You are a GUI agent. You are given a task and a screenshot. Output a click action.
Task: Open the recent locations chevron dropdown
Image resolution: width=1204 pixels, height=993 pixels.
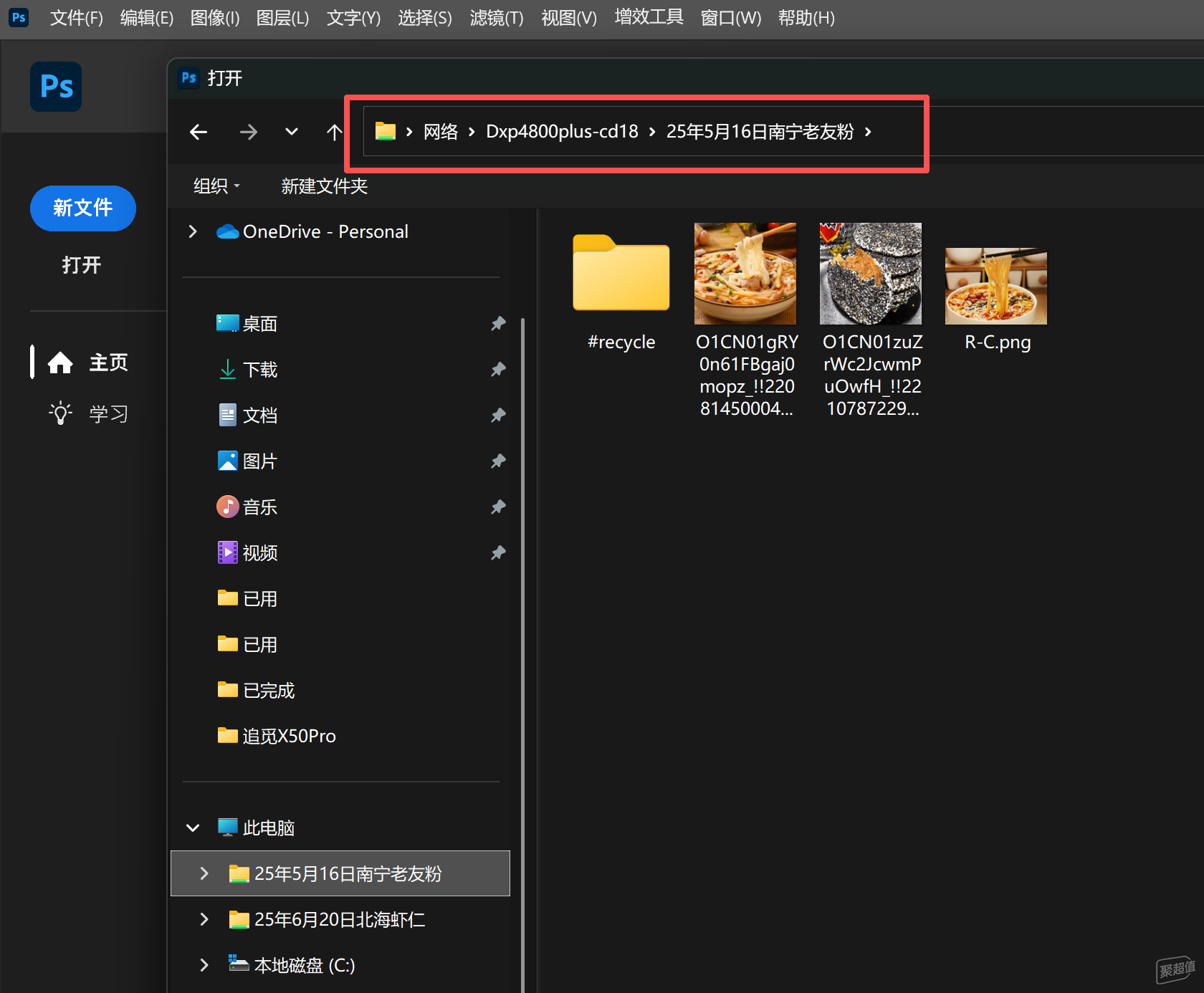(x=291, y=132)
